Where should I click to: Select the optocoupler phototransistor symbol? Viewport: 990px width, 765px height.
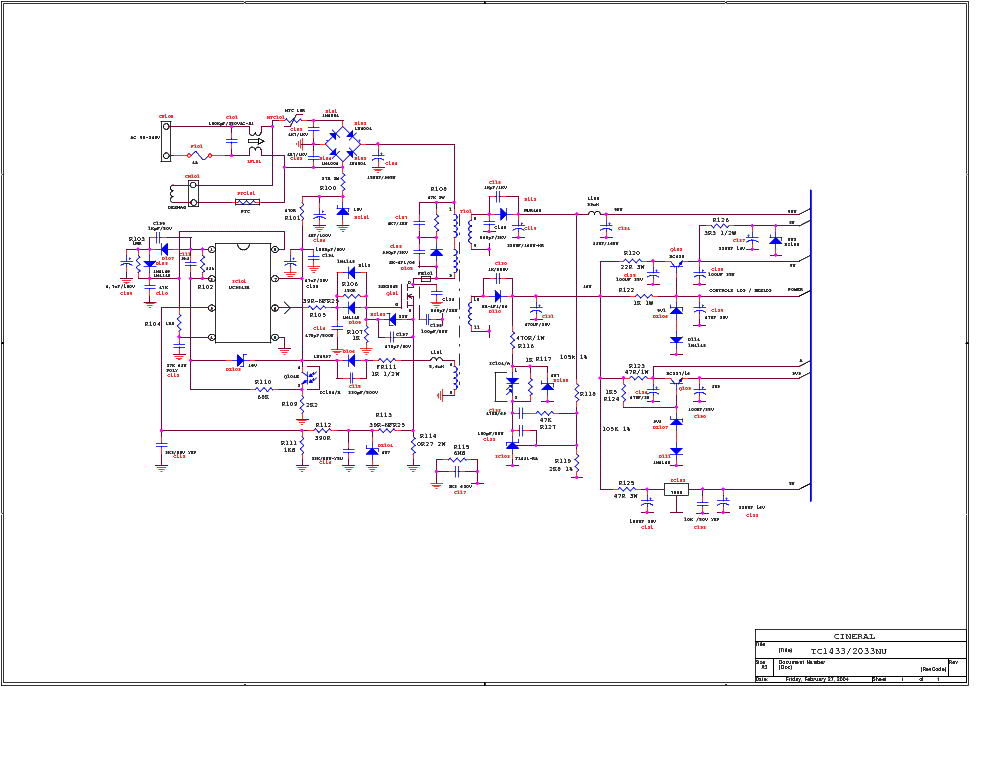(309, 377)
